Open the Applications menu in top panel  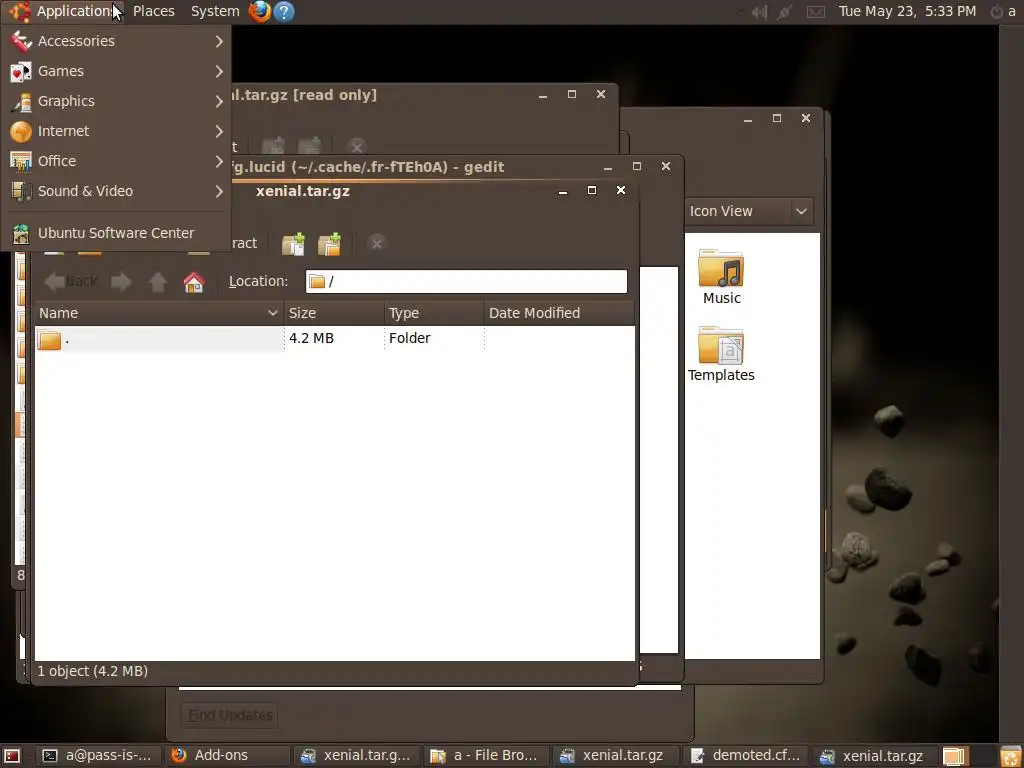(x=63, y=11)
